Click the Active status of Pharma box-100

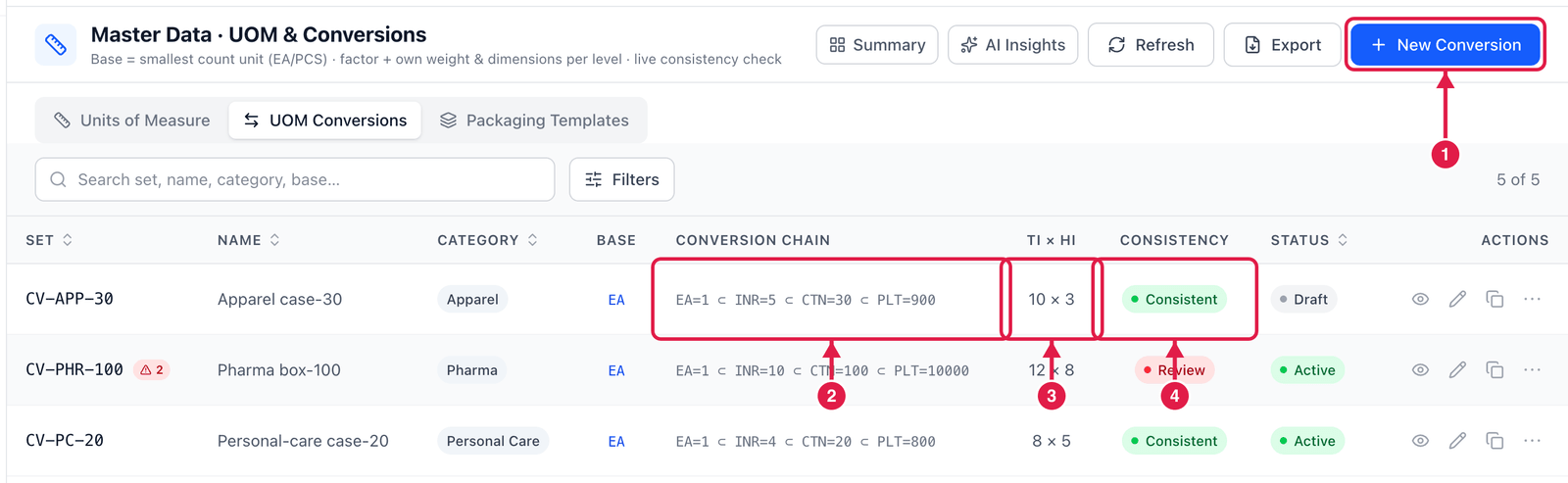(x=1307, y=370)
